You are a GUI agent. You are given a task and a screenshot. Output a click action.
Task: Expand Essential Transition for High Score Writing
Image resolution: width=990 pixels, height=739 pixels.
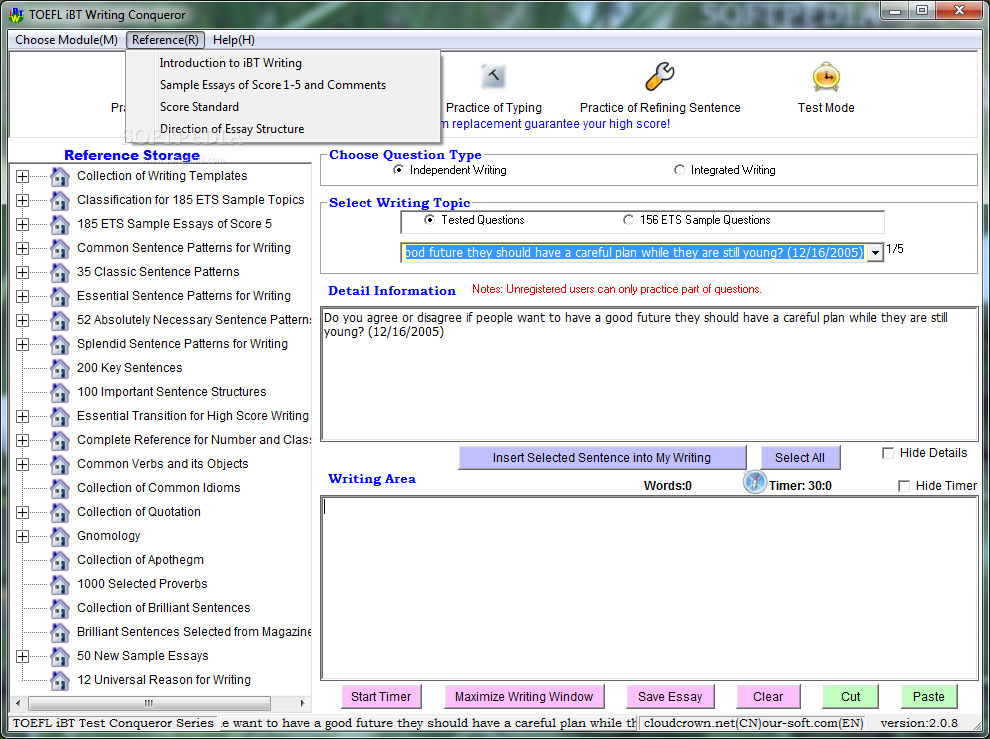tap(23, 416)
